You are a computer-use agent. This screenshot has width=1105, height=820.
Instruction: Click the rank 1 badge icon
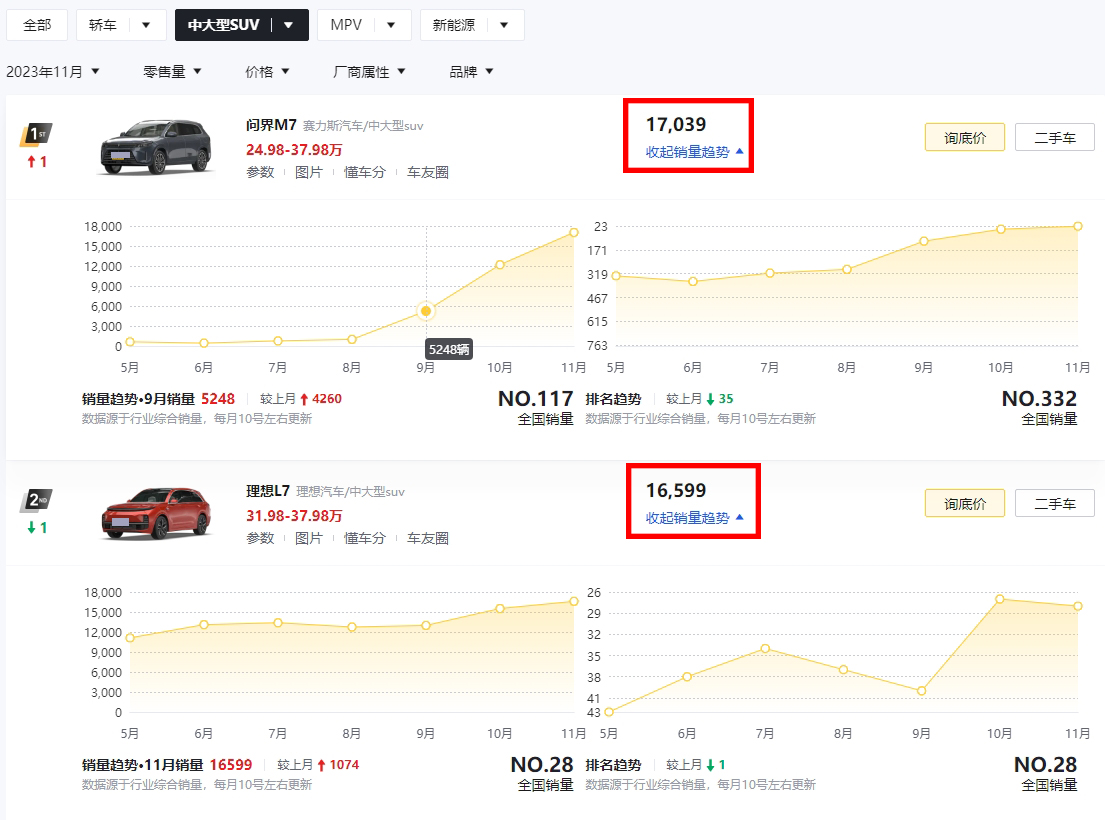(x=36, y=134)
